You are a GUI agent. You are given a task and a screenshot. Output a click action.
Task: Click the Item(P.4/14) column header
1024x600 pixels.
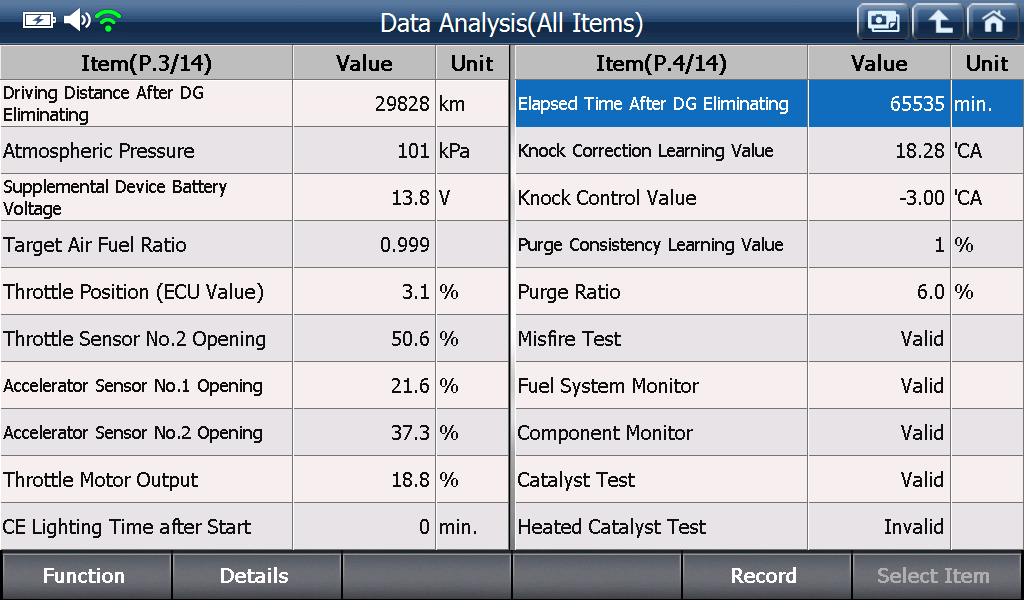pos(661,63)
